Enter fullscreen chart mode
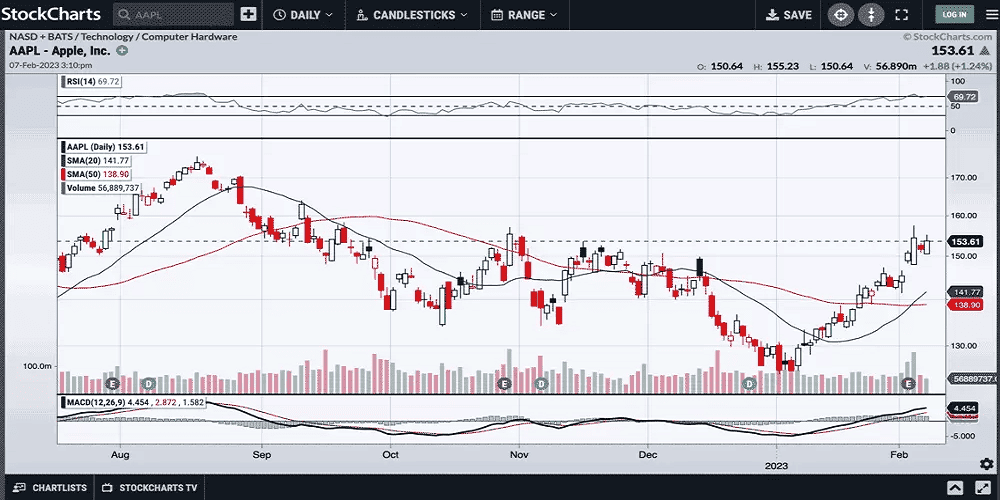The width and height of the screenshot is (1000, 500). [901, 15]
